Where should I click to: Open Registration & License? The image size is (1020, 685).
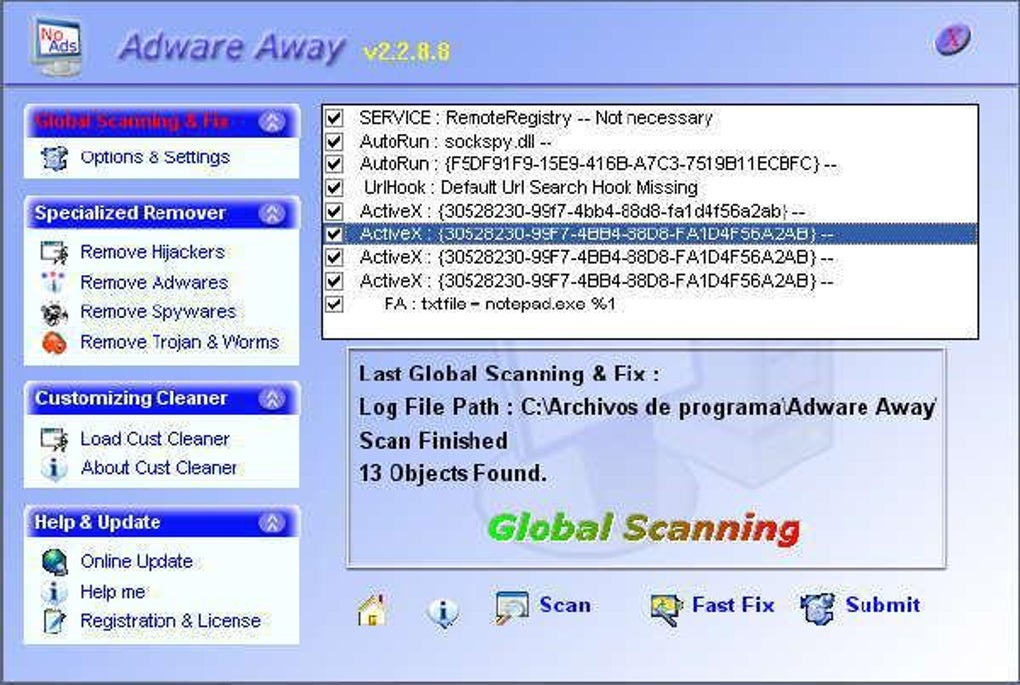(170, 621)
